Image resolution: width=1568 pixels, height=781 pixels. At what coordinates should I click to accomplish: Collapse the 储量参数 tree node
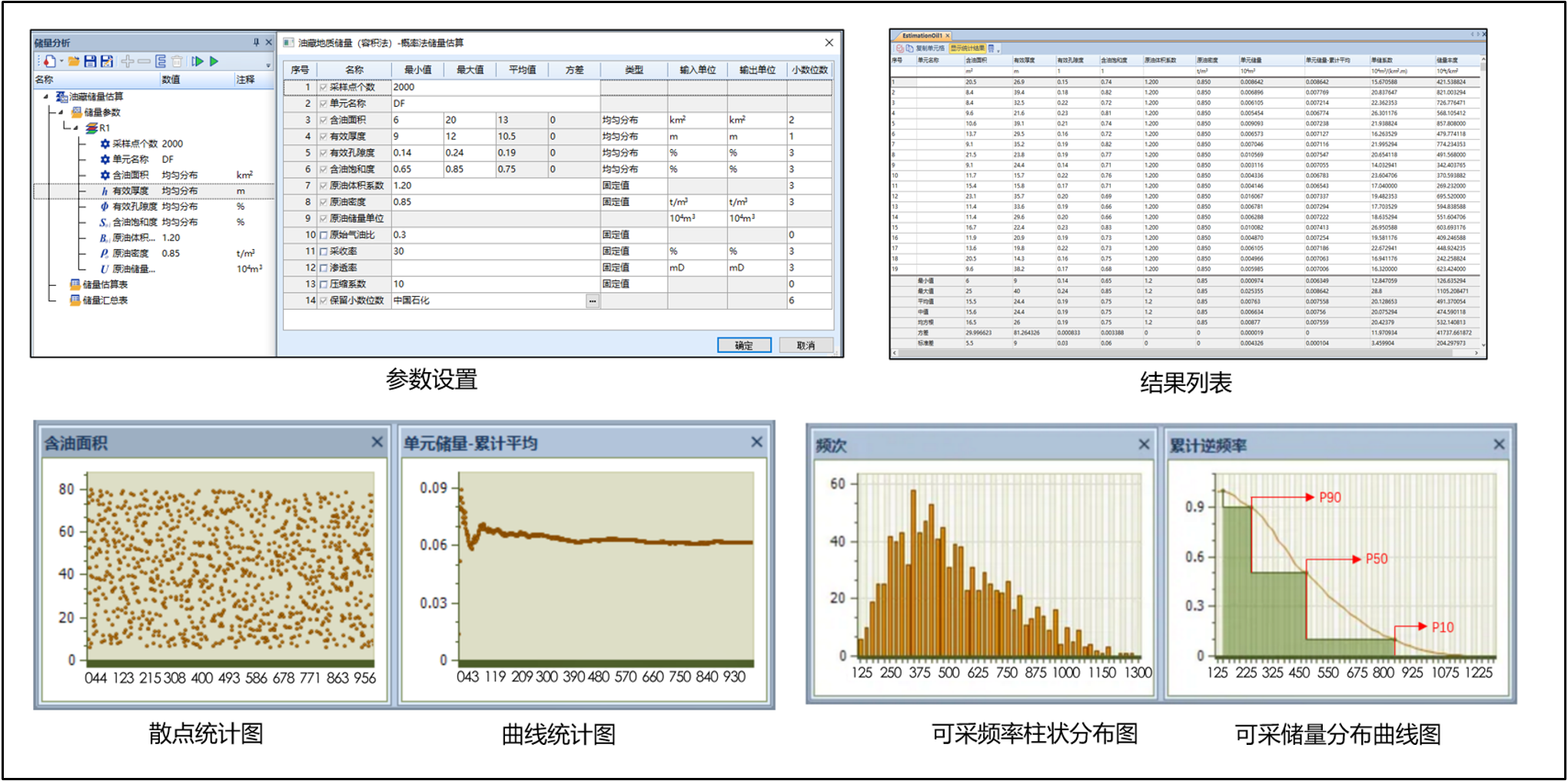(61, 112)
